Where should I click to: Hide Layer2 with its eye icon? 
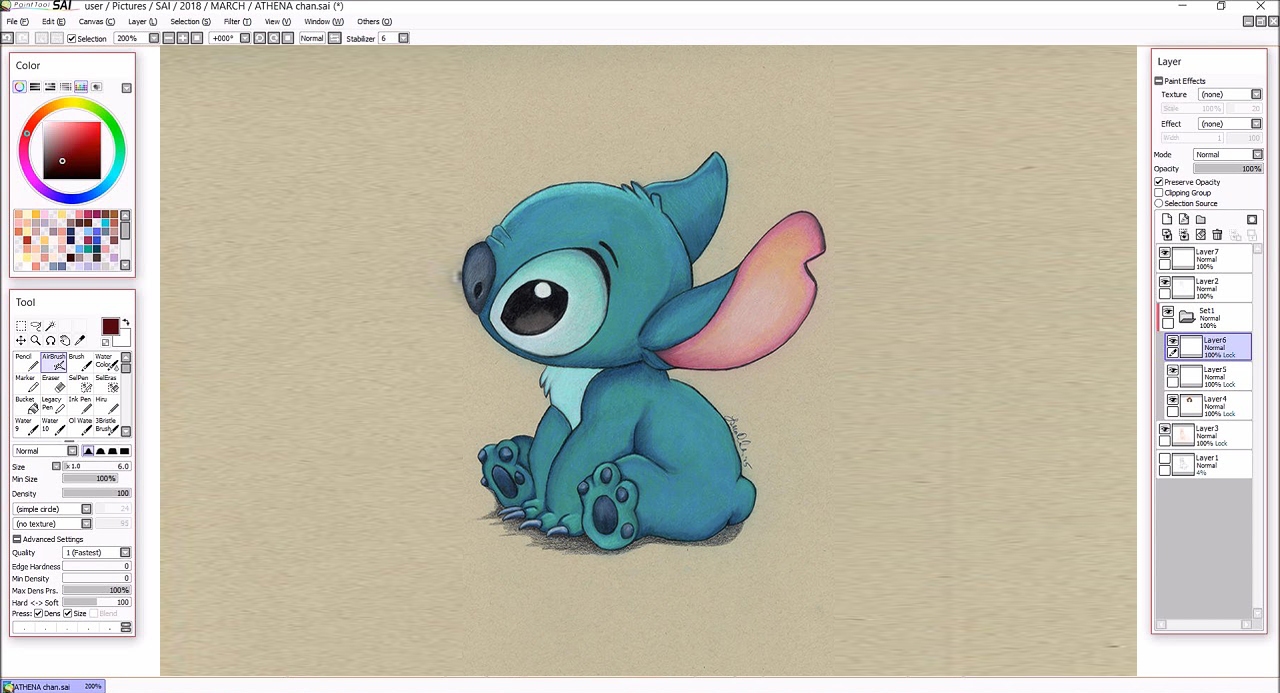[x=1165, y=284]
